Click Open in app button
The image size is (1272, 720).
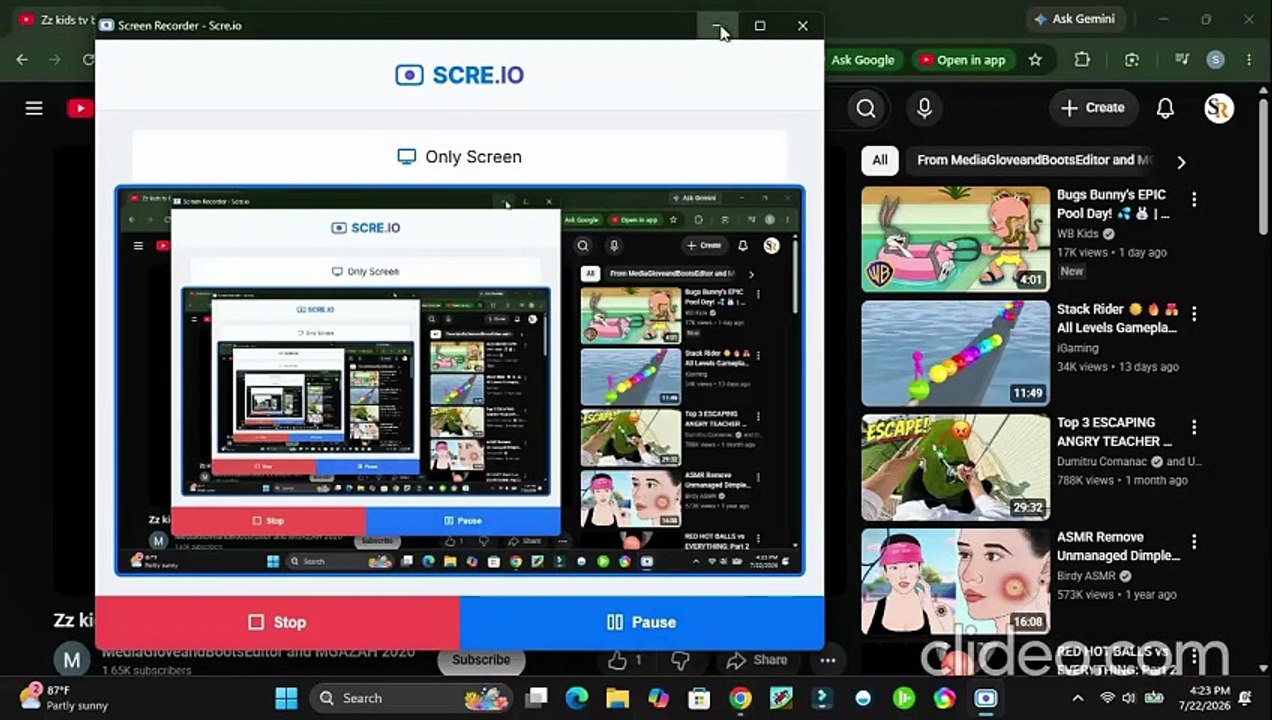(x=962, y=60)
